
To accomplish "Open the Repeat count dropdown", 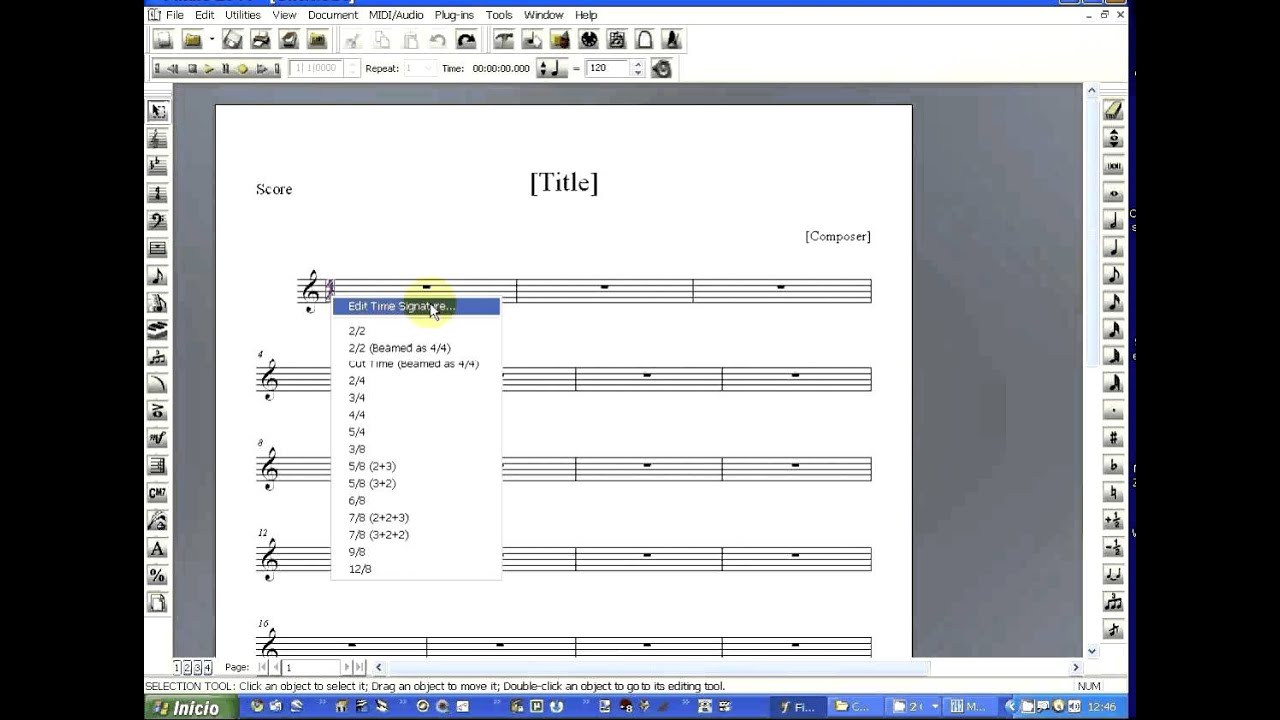I will [x=428, y=68].
